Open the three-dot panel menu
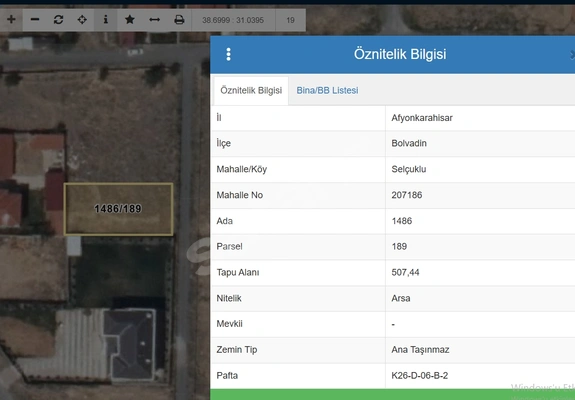 tap(228, 54)
